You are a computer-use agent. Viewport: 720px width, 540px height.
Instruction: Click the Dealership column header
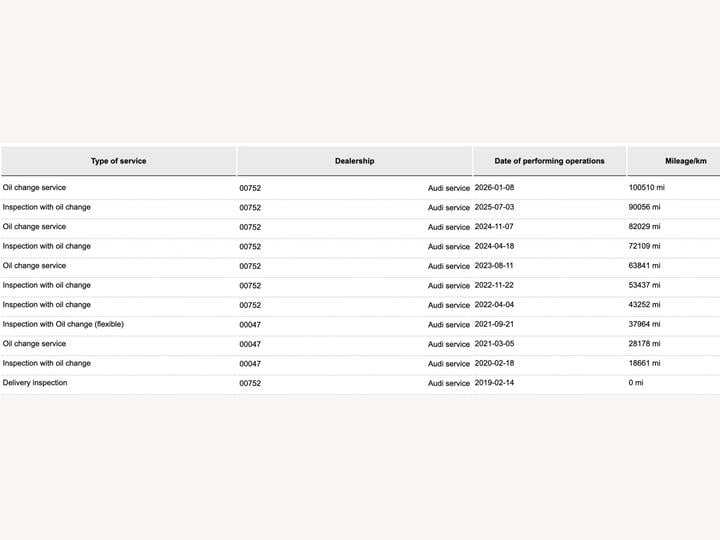point(354,161)
